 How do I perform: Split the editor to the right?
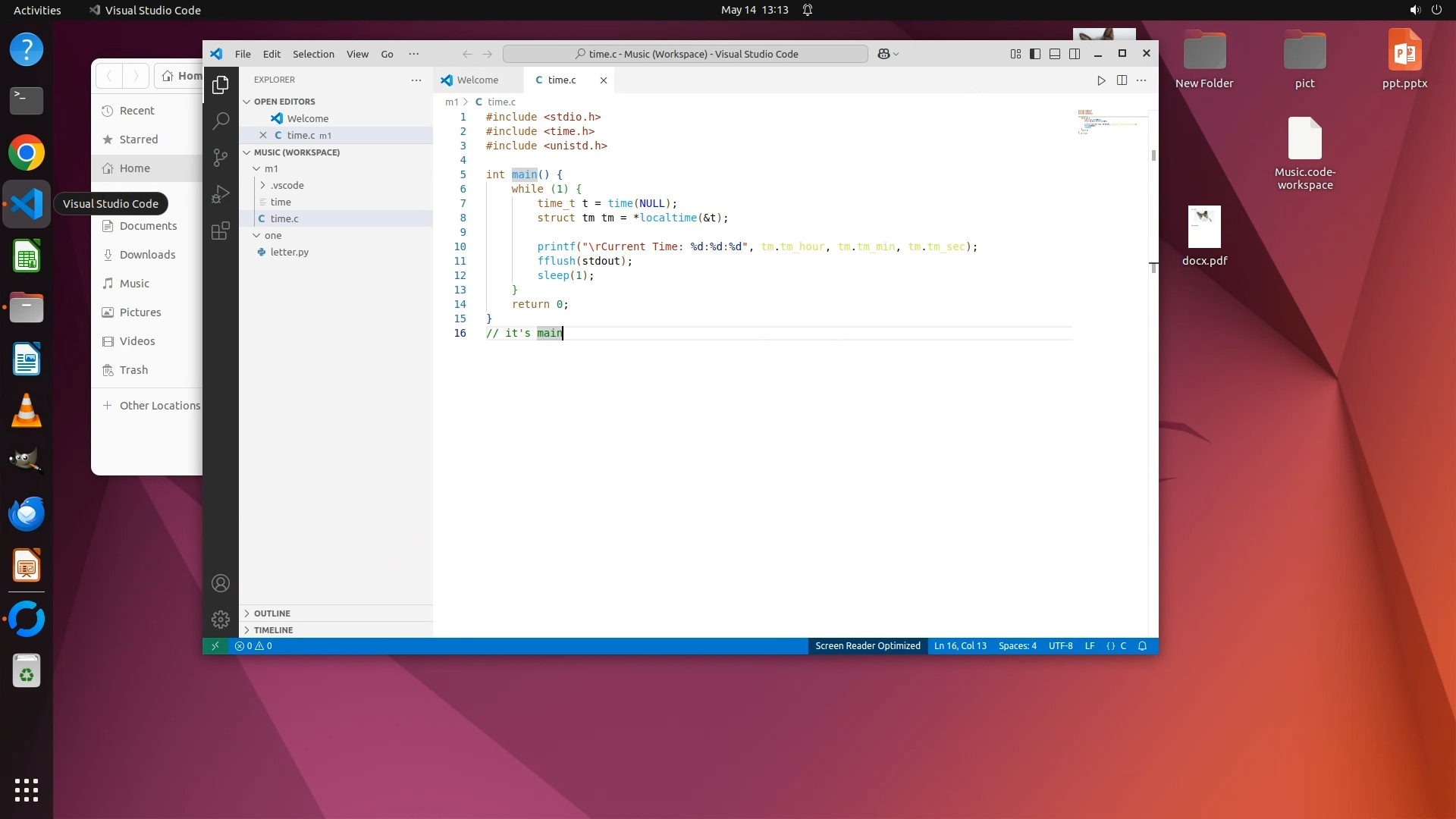coord(1122,80)
